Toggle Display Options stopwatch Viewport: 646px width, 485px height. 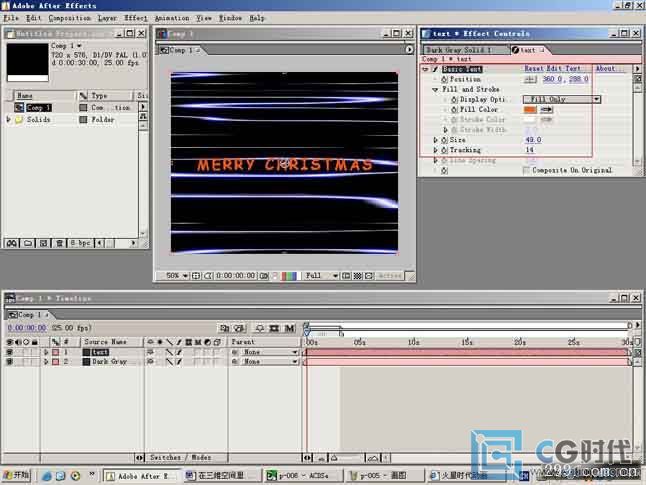click(x=454, y=99)
